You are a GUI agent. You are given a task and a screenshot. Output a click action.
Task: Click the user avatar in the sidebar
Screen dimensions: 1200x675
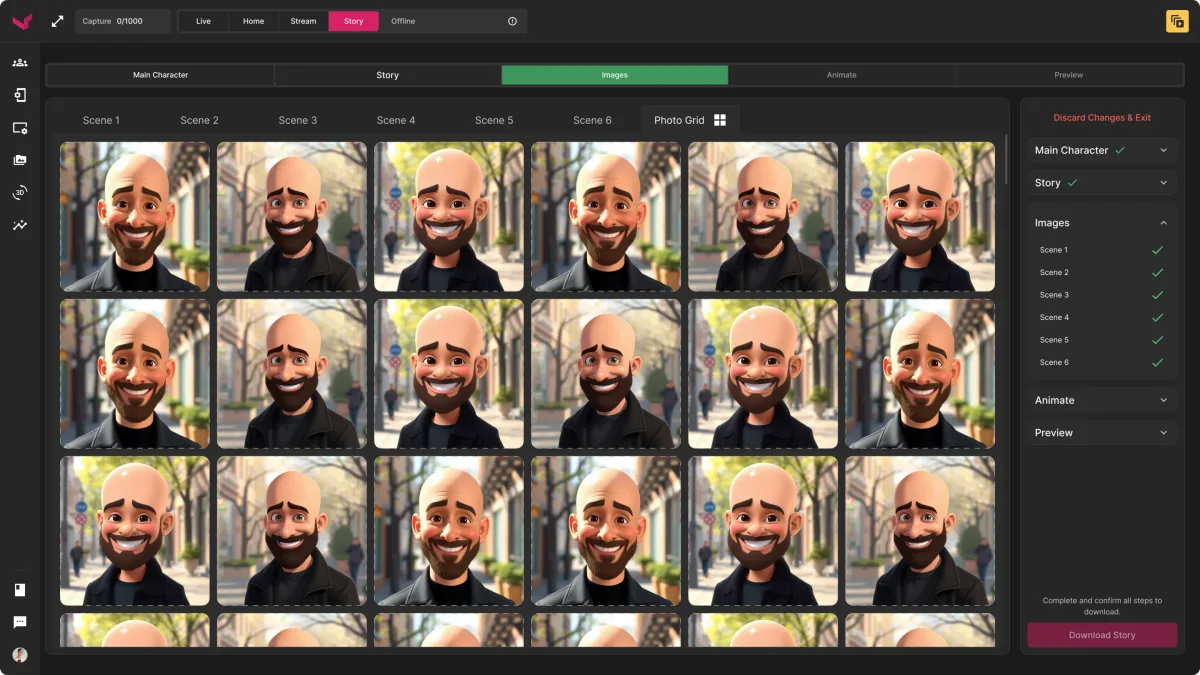pos(20,655)
